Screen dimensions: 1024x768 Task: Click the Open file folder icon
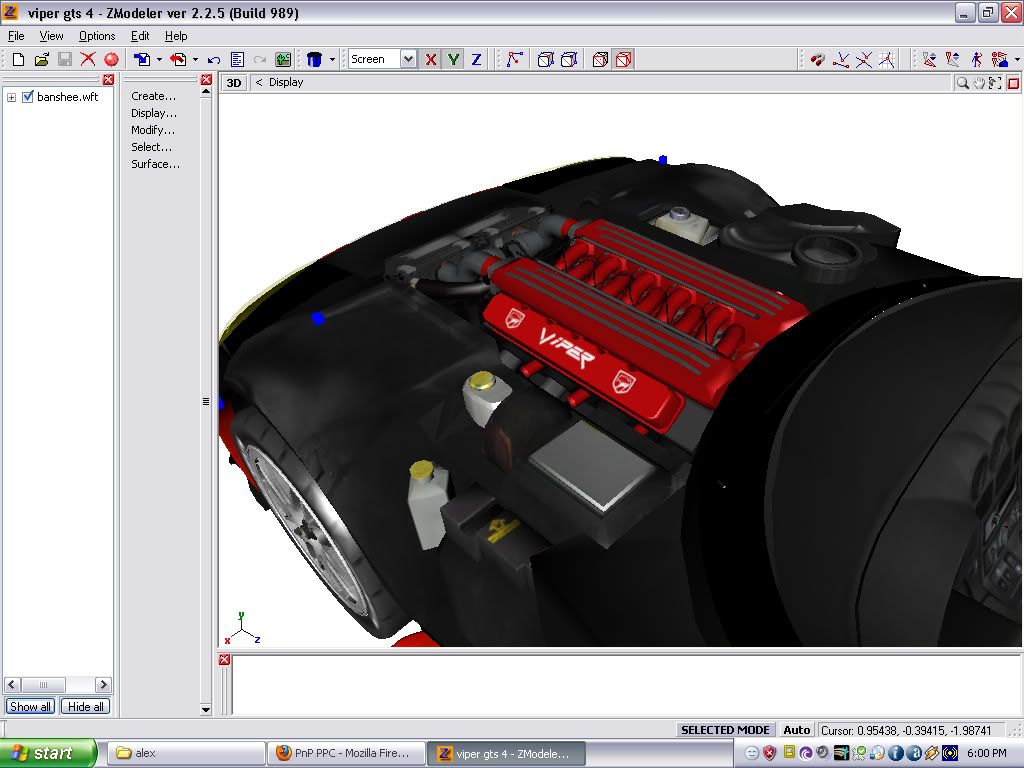(41, 60)
